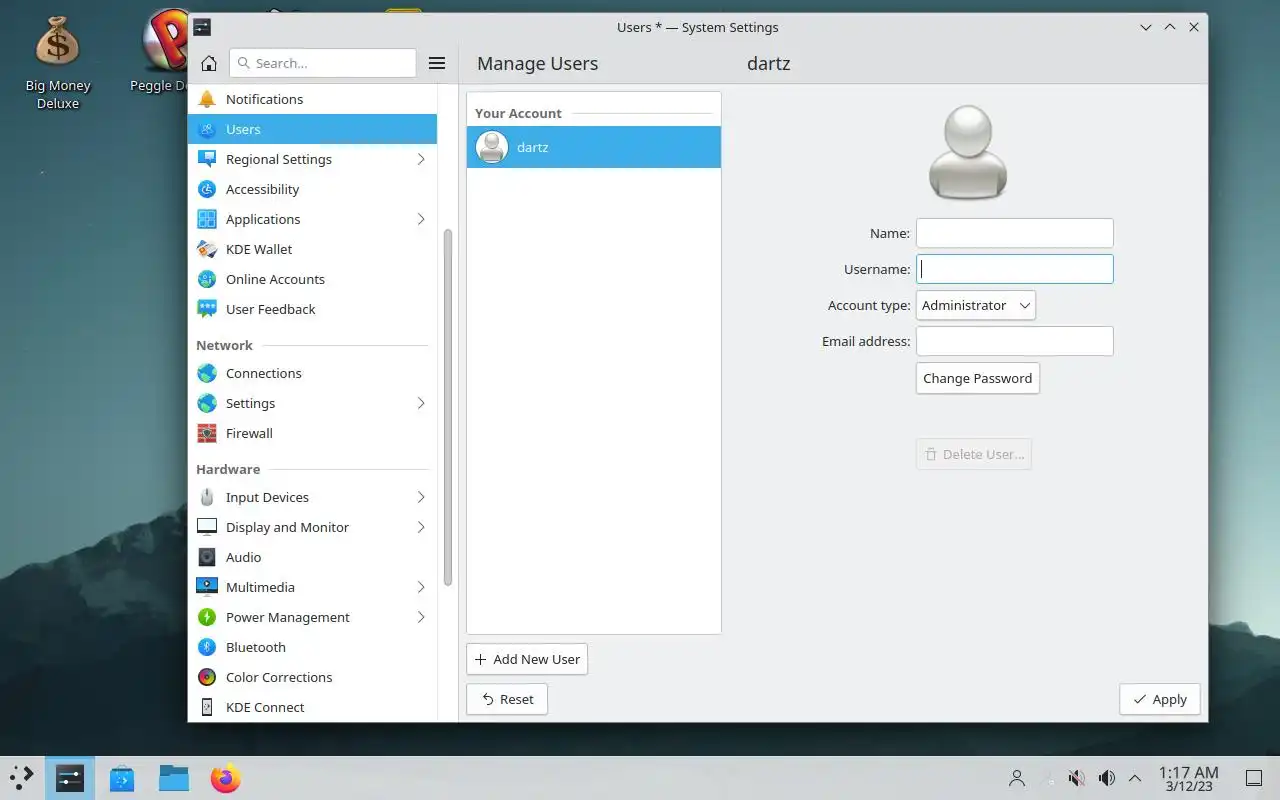Open the hamburger menu beside search
The width and height of the screenshot is (1280, 800).
(437, 63)
